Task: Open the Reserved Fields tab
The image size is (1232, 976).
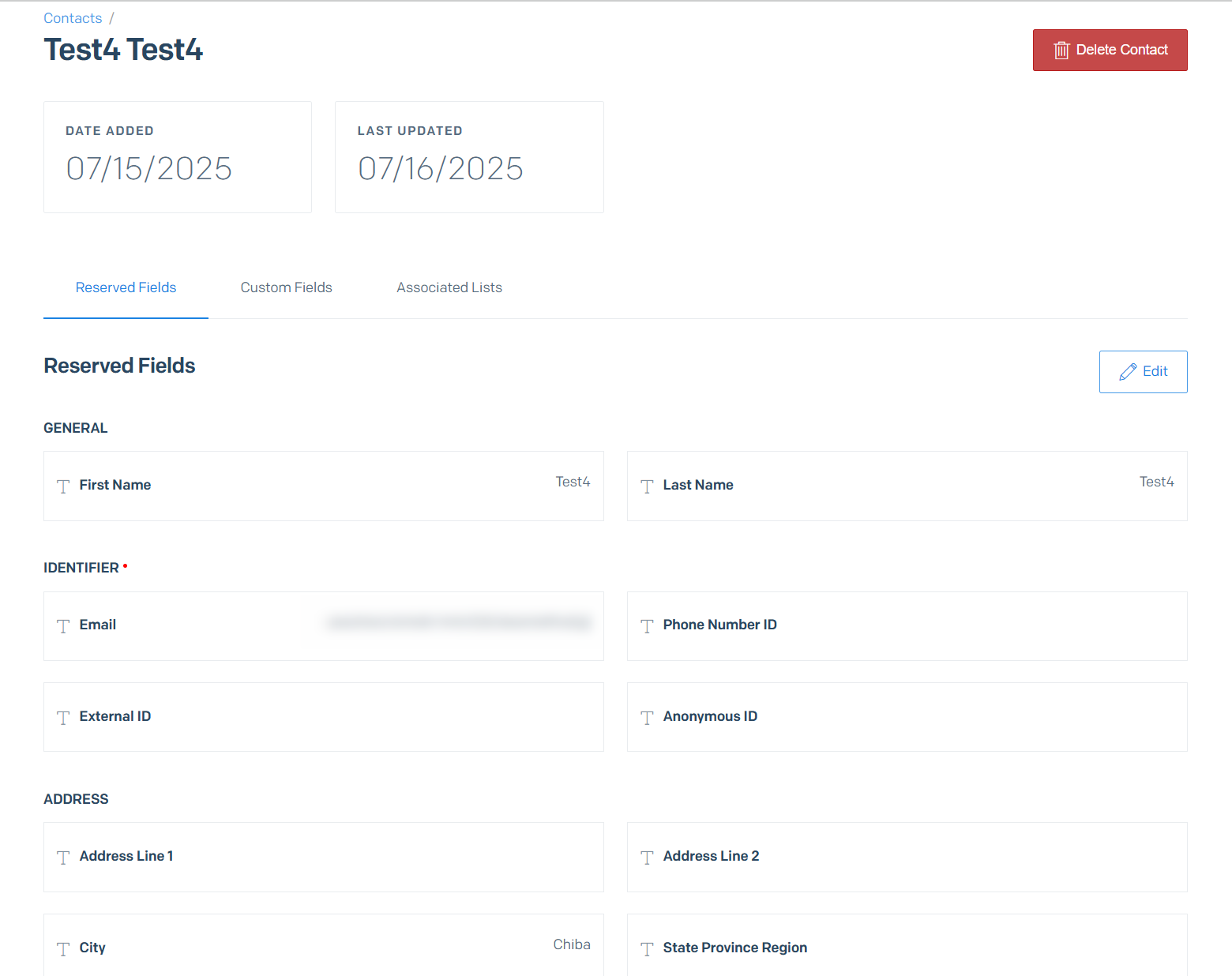Action: pos(126,287)
